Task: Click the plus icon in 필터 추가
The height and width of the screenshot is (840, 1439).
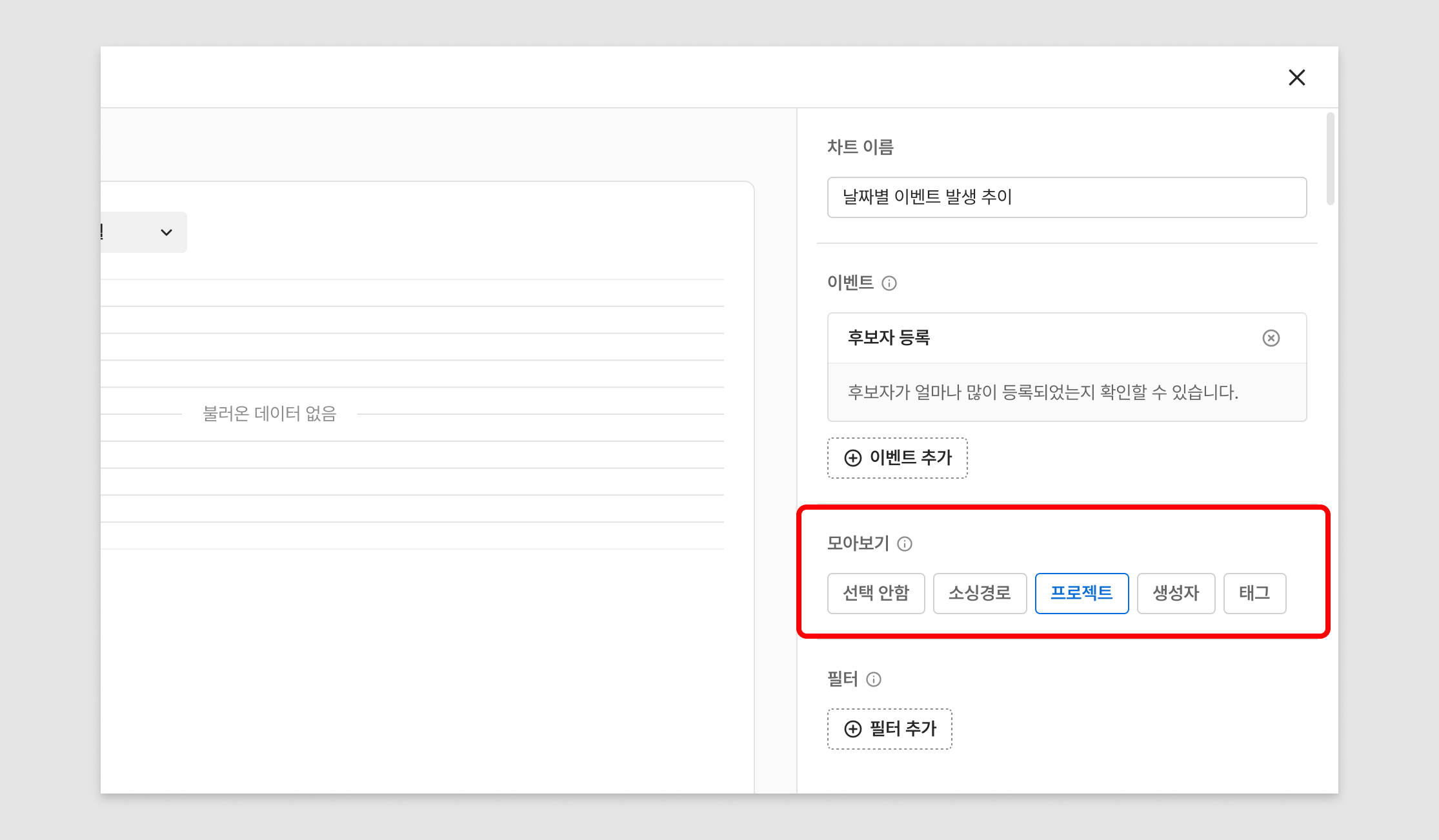Action: [853, 729]
